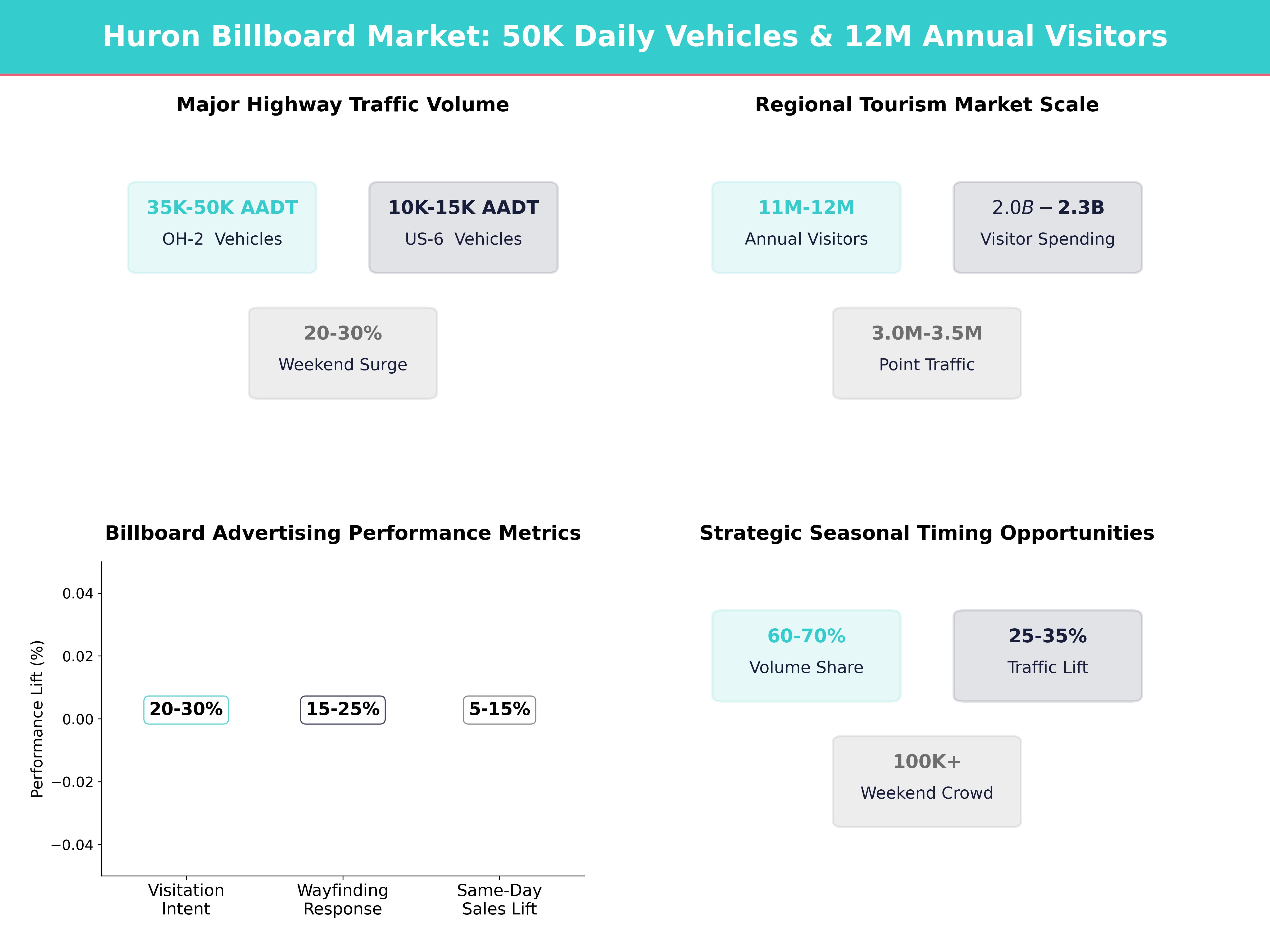This screenshot has width=1270, height=952.
Task: Select the 25-35% Traffic Lift card
Action: point(1047,655)
